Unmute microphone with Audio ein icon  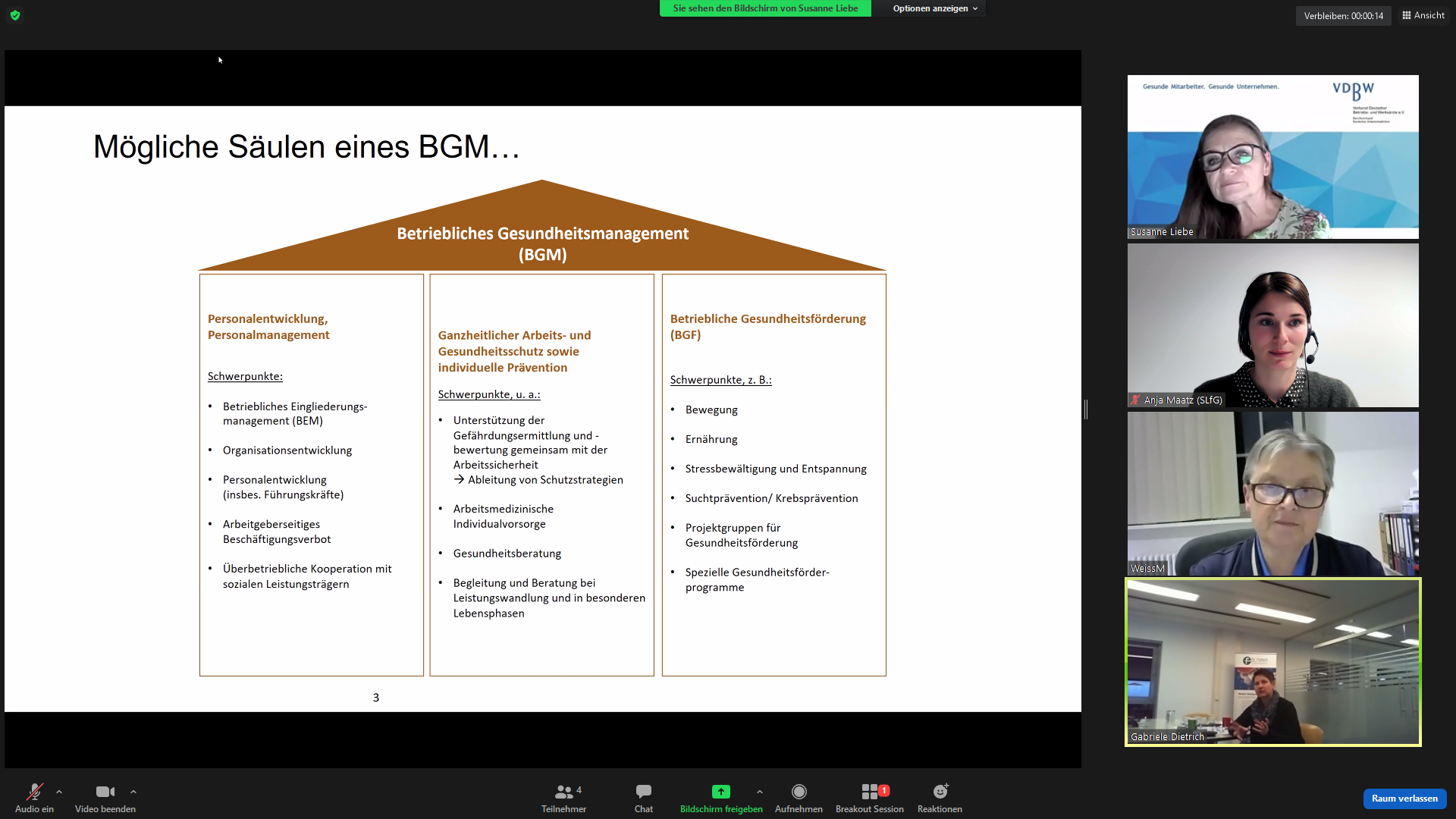click(x=34, y=792)
